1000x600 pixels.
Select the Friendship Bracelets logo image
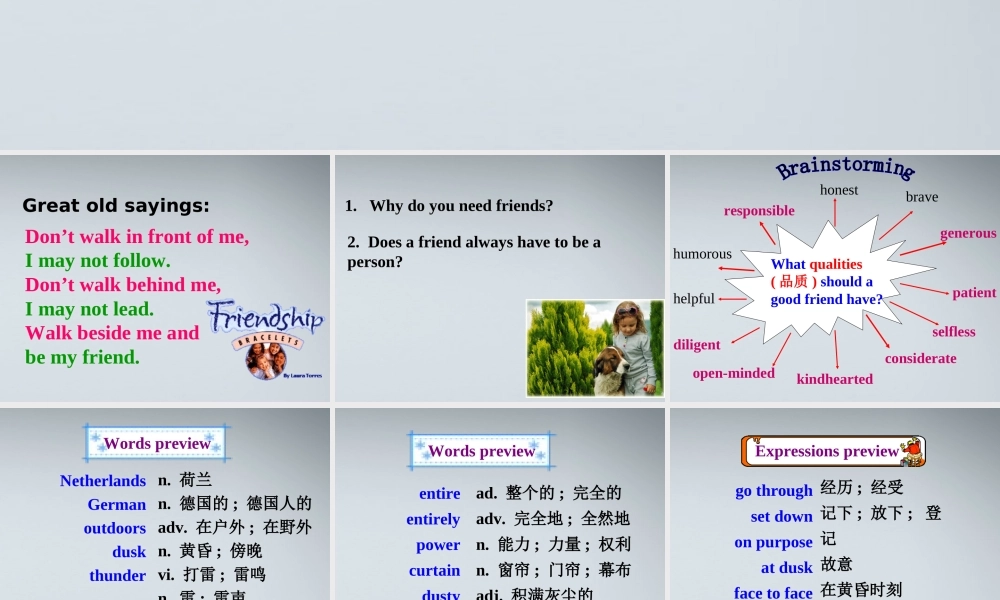pos(266,340)
